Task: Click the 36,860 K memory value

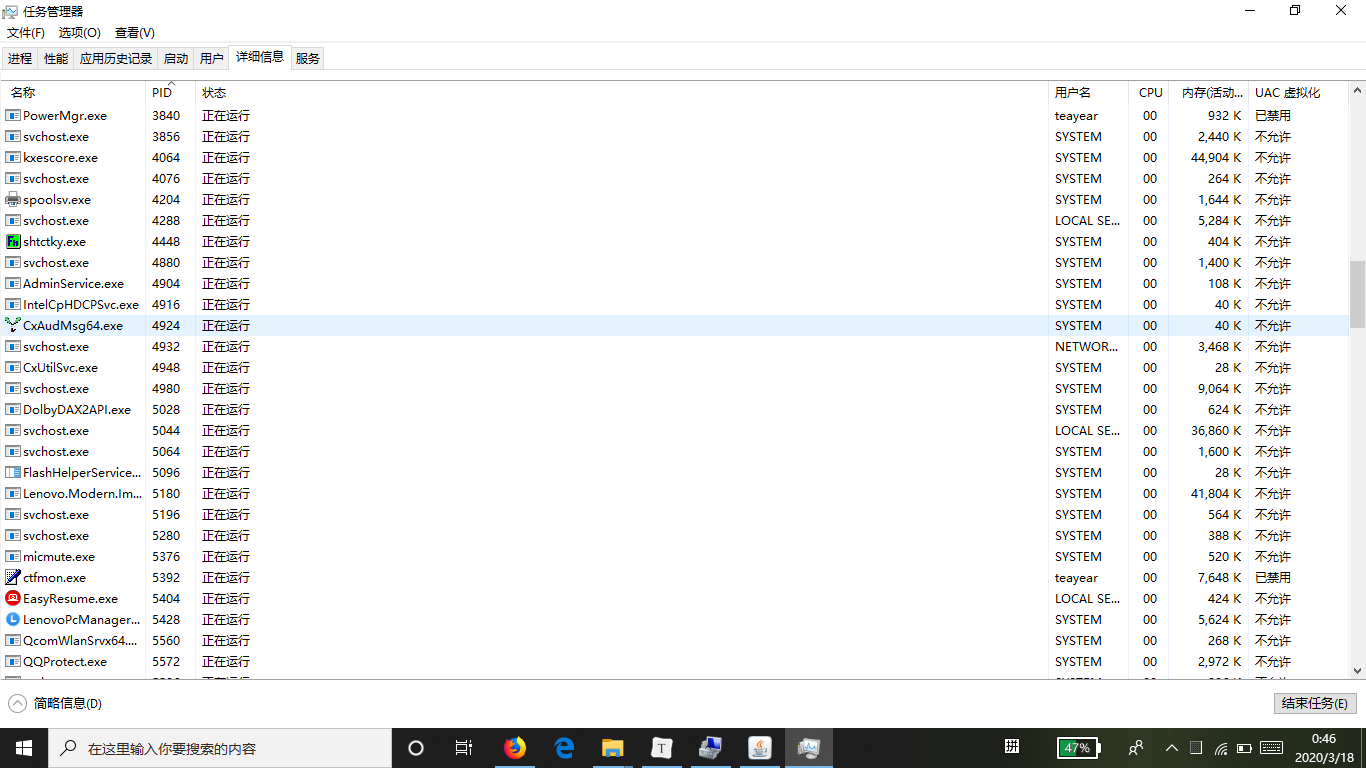Action: [1216, 431]
